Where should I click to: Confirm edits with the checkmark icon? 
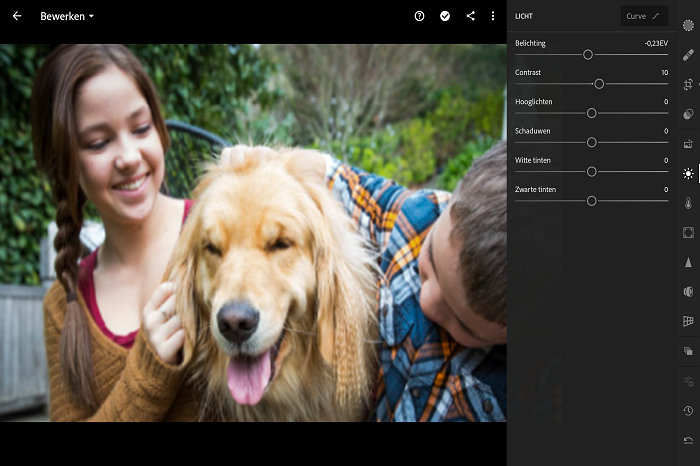[x=445, y=16]
